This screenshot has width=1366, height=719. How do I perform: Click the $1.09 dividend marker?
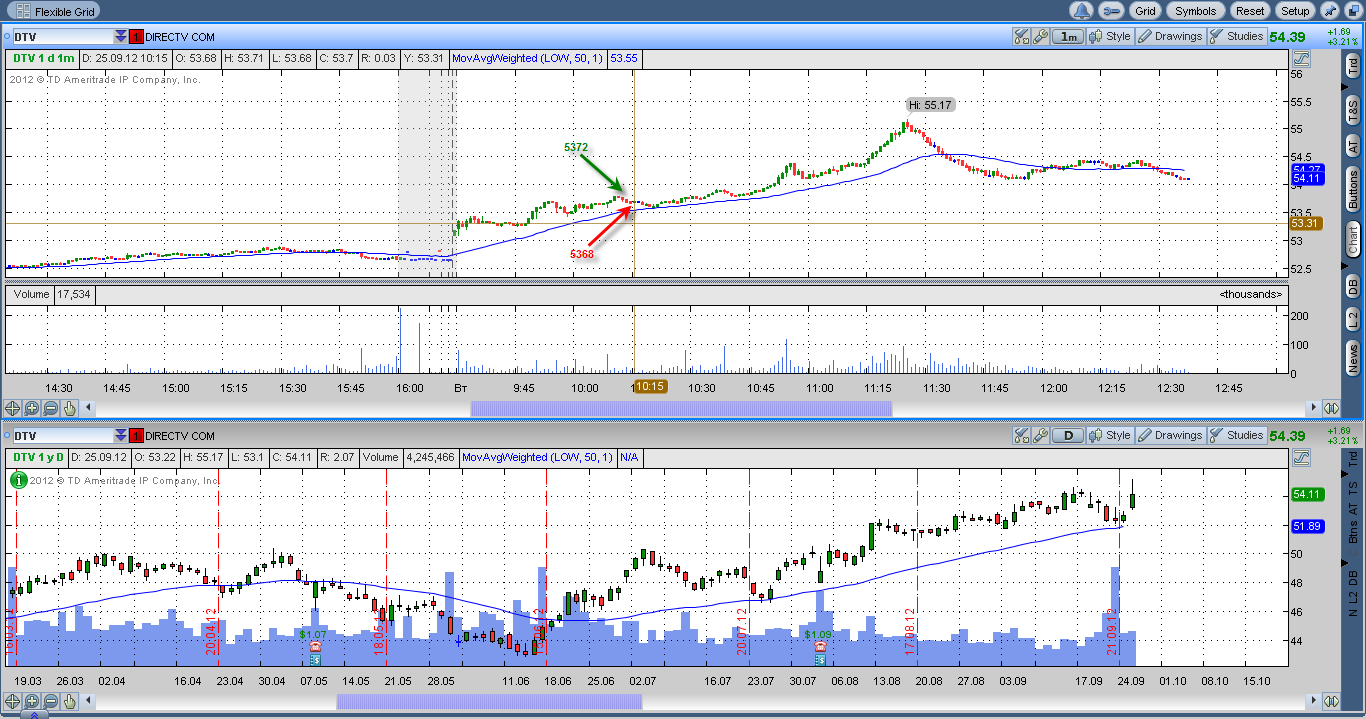pos(818,634)
